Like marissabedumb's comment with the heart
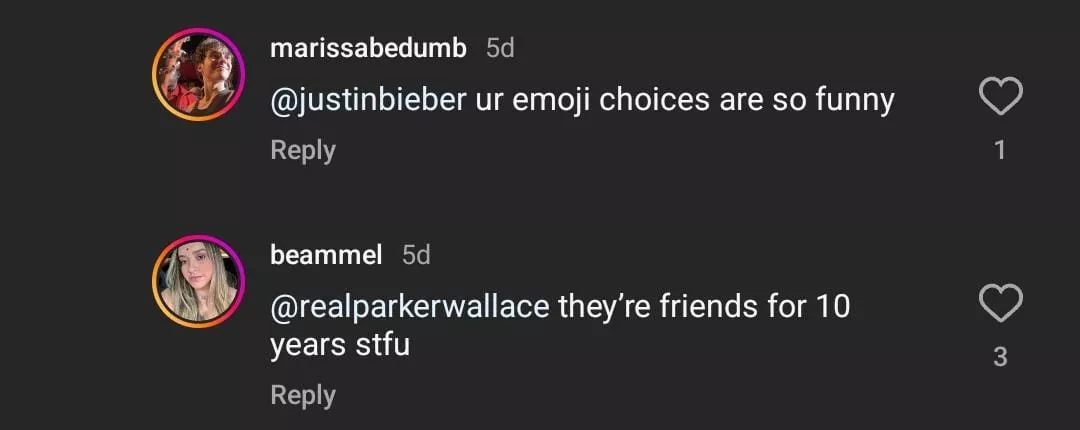 click(999, 98)
